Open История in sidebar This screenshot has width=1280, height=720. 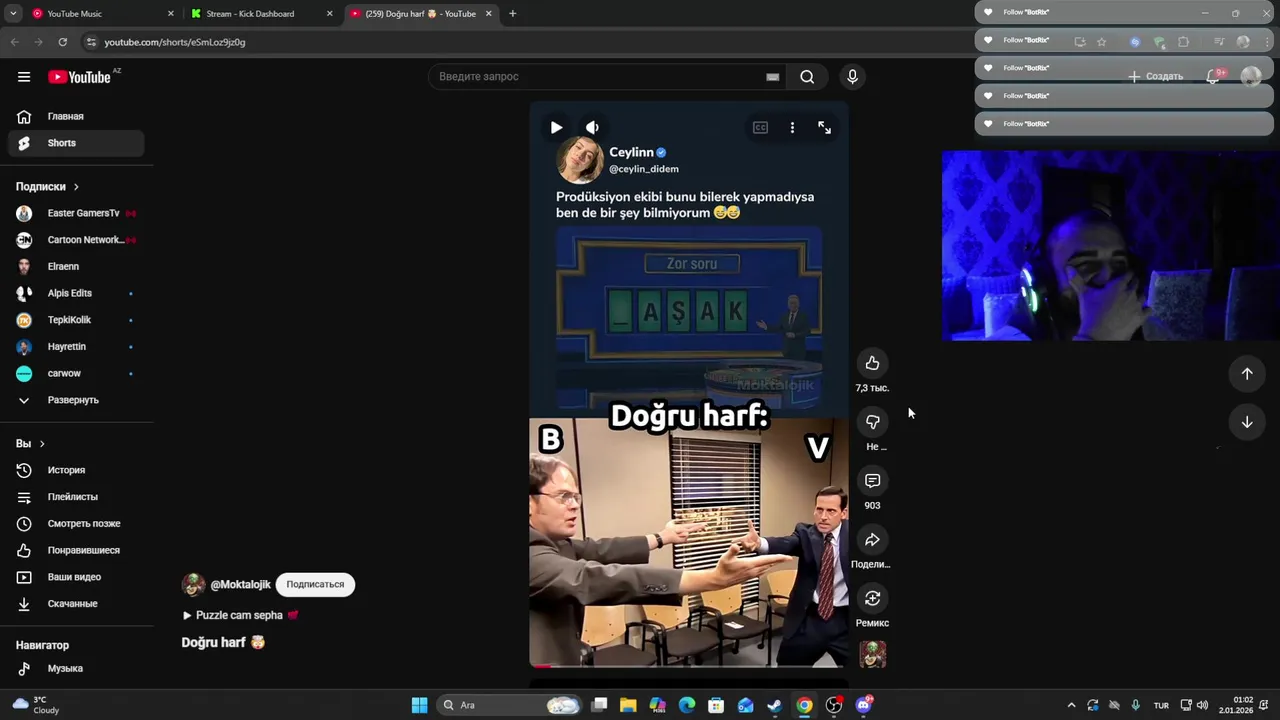(x=76, y=470)
